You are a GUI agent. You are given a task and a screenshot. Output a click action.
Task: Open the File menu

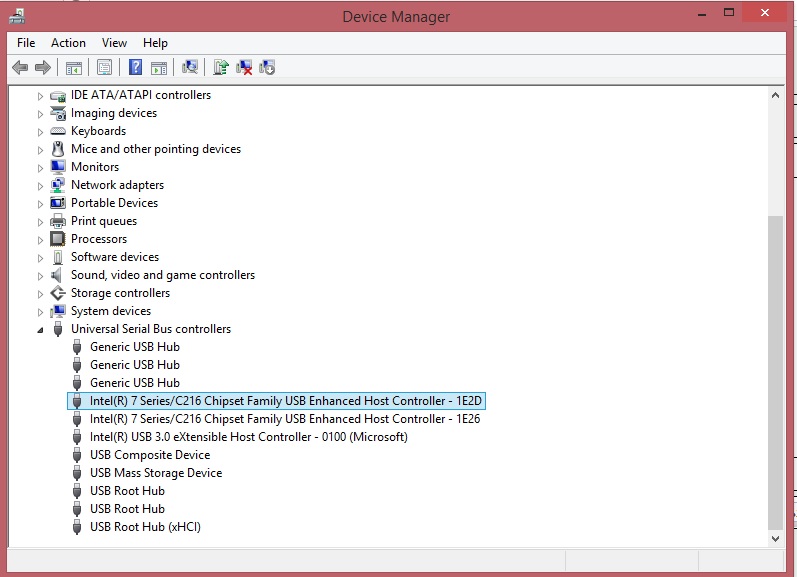26,43
